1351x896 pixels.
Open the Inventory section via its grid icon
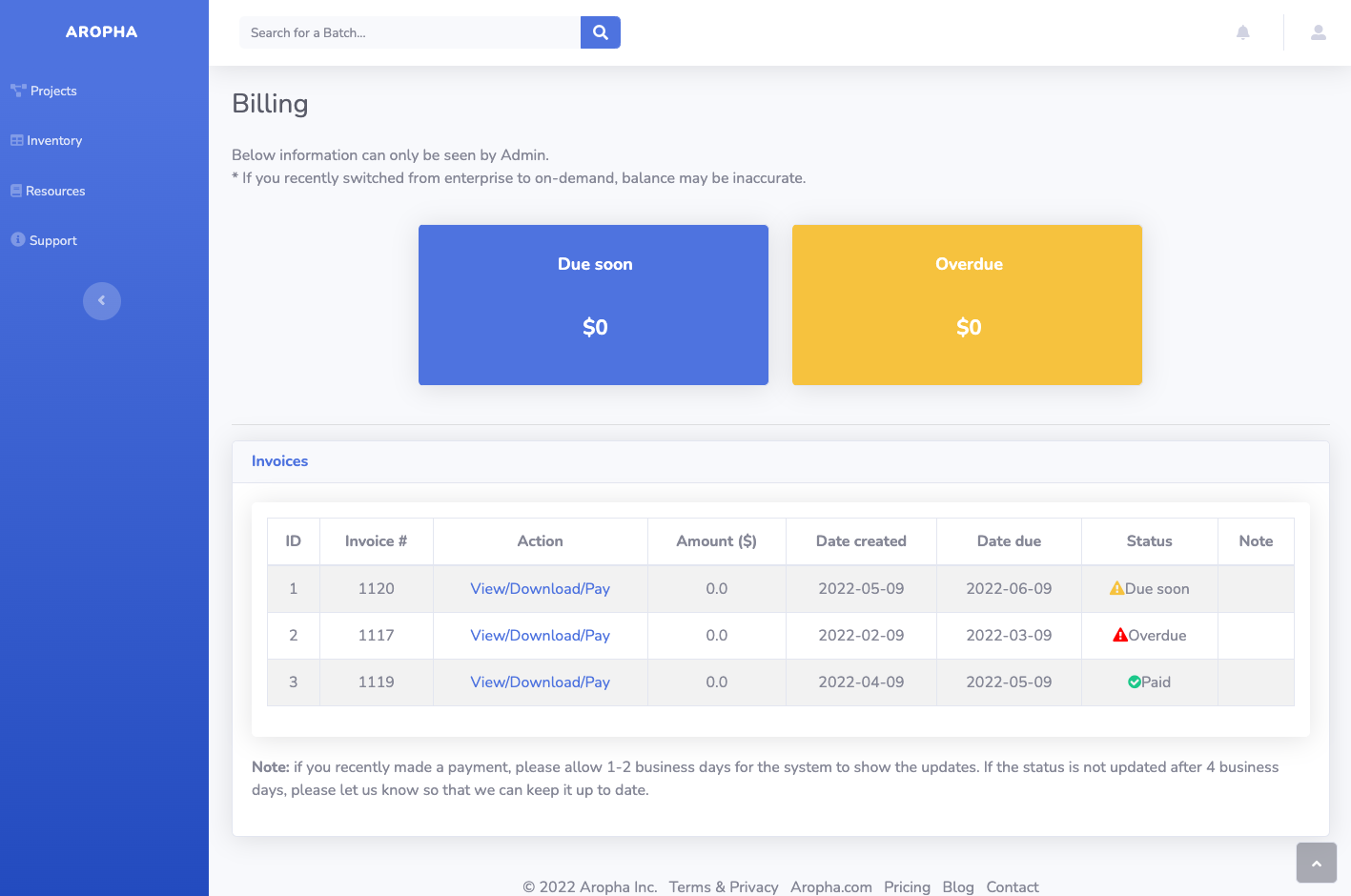17,140
